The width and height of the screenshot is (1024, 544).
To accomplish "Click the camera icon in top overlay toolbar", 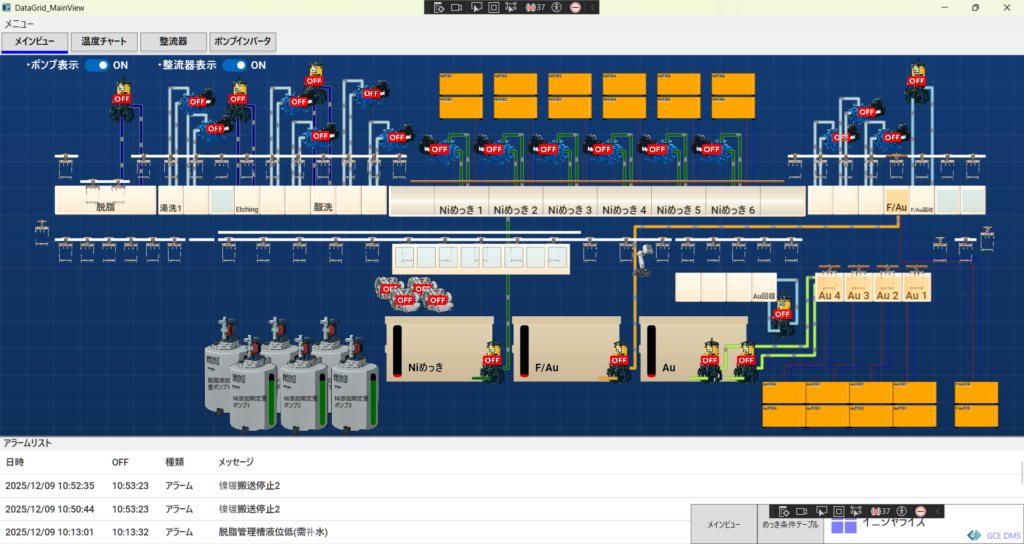I will (456, 7).
